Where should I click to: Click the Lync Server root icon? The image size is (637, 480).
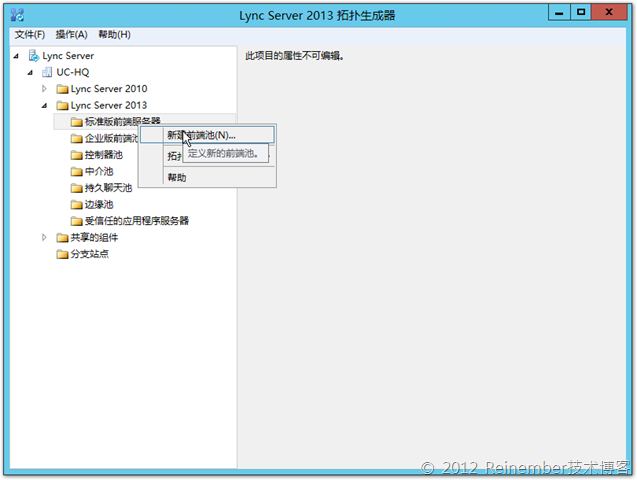(x=34, y=56)
